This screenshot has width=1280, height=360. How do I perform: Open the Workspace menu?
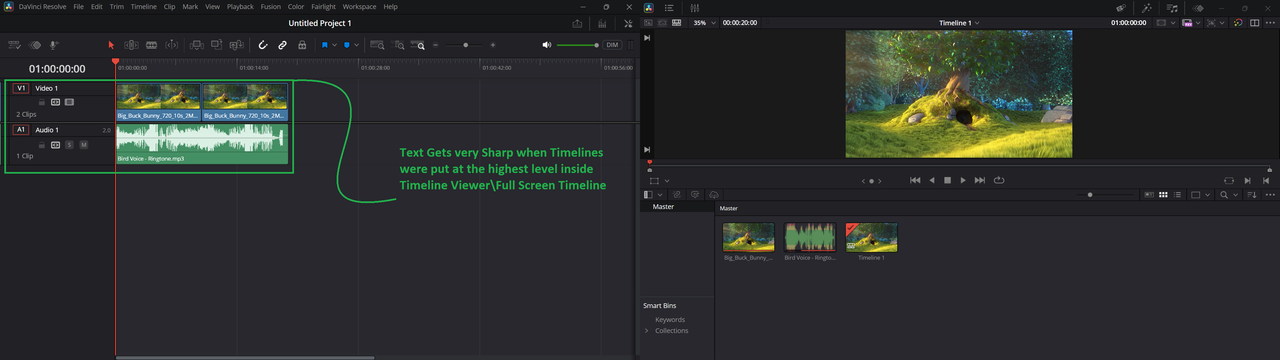tap(359, 6)
